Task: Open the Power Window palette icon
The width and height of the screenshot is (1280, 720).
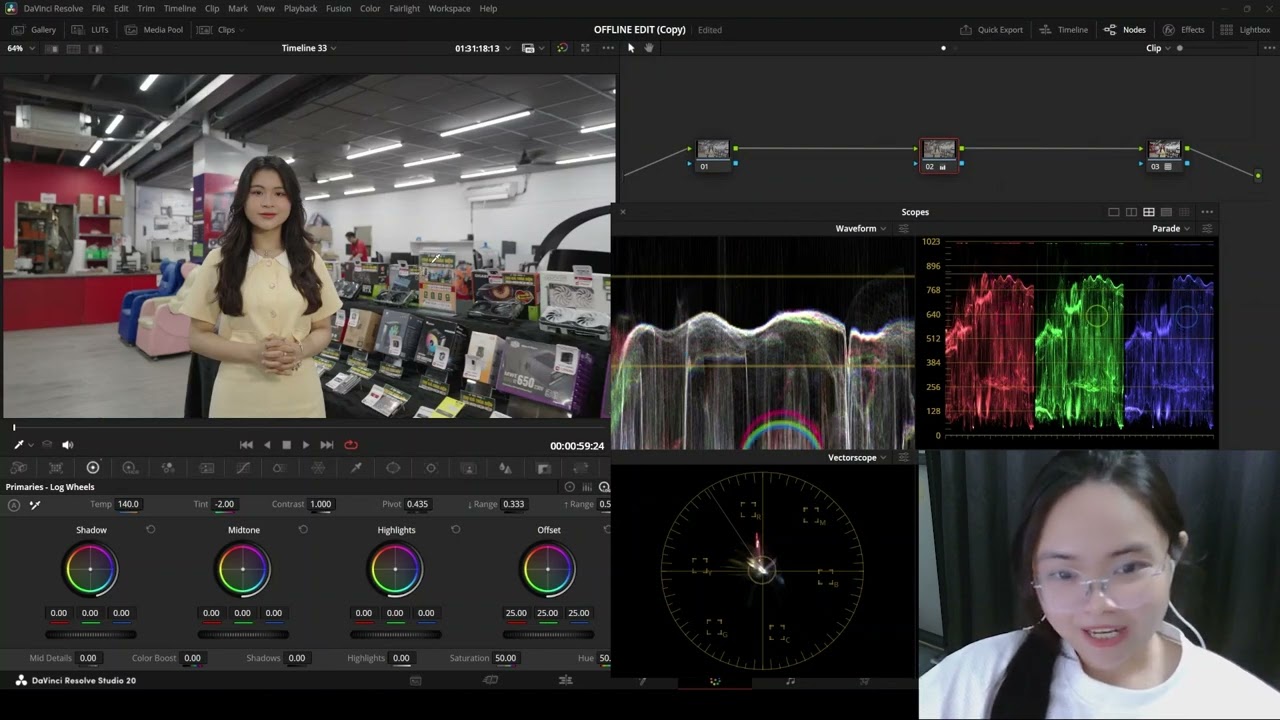Action: pos(393,468)
